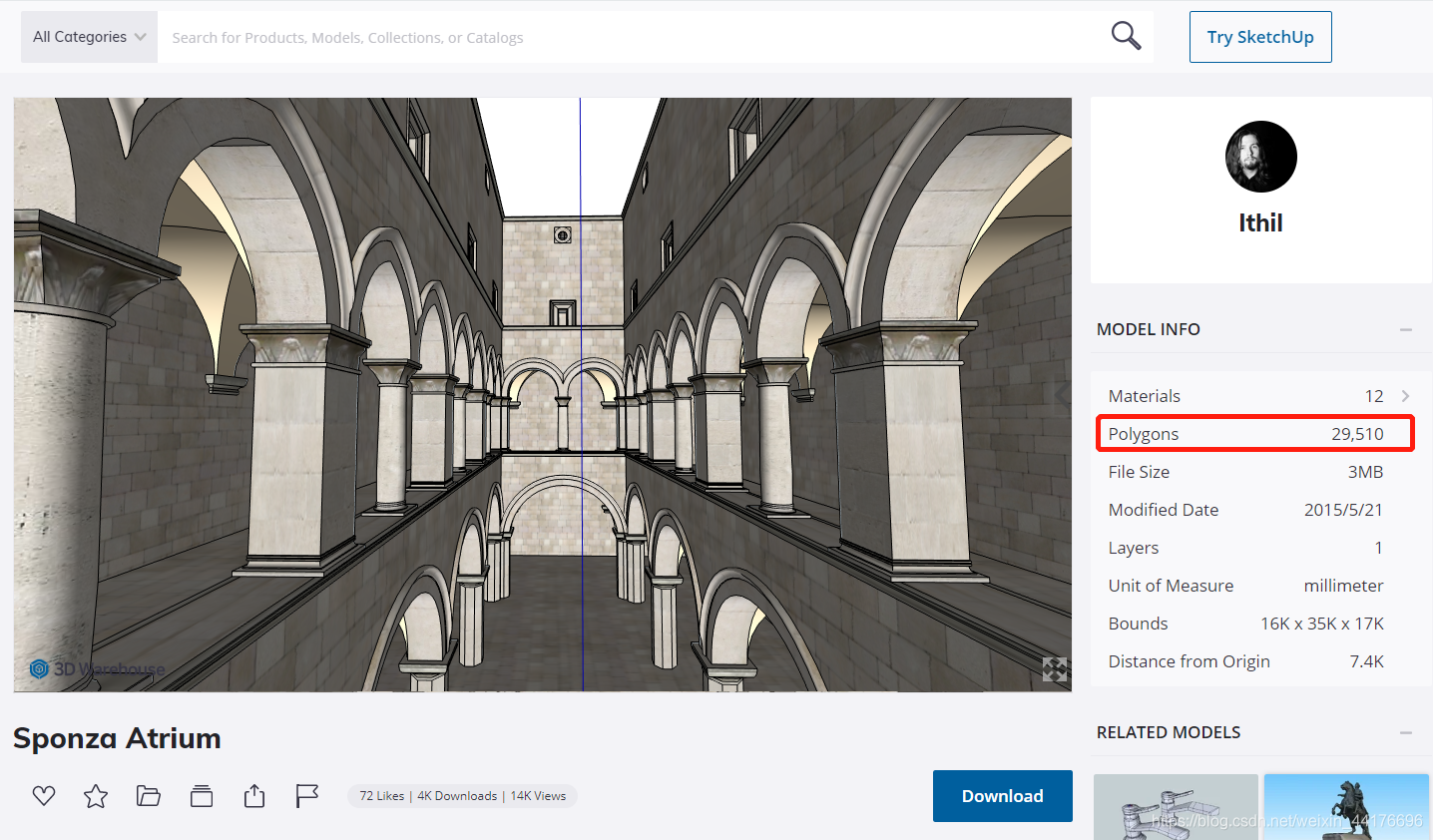The height and width of the screenshot is (840, 1433).
Task: Open the author name Ithil
Action: coord(1260,222)
